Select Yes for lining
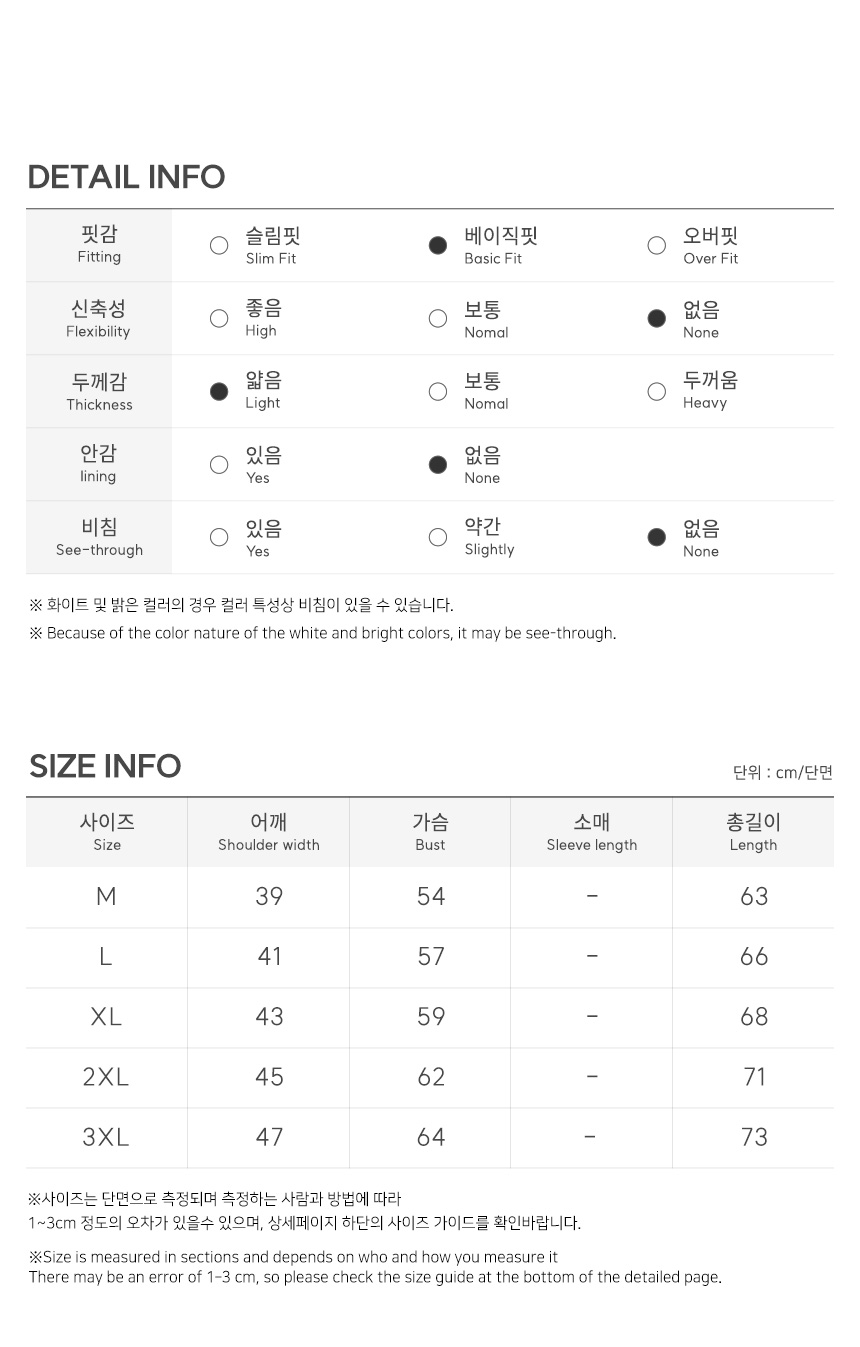The image size is (860, 1347). [219, 464]
